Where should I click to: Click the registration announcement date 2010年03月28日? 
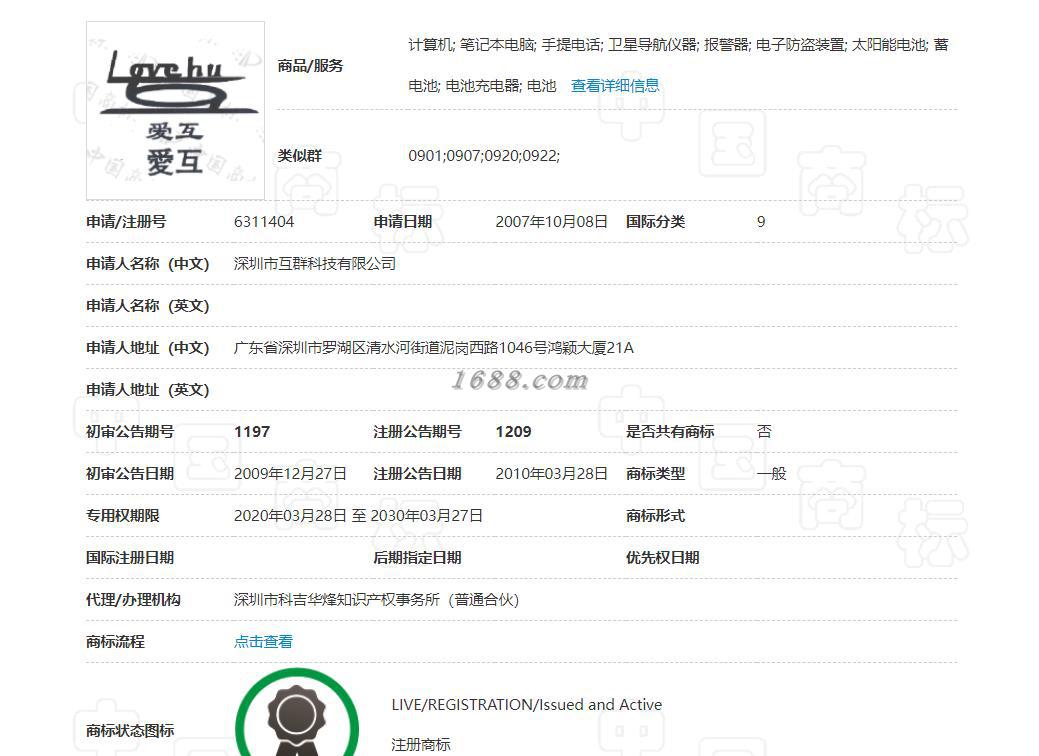[551, 474]
